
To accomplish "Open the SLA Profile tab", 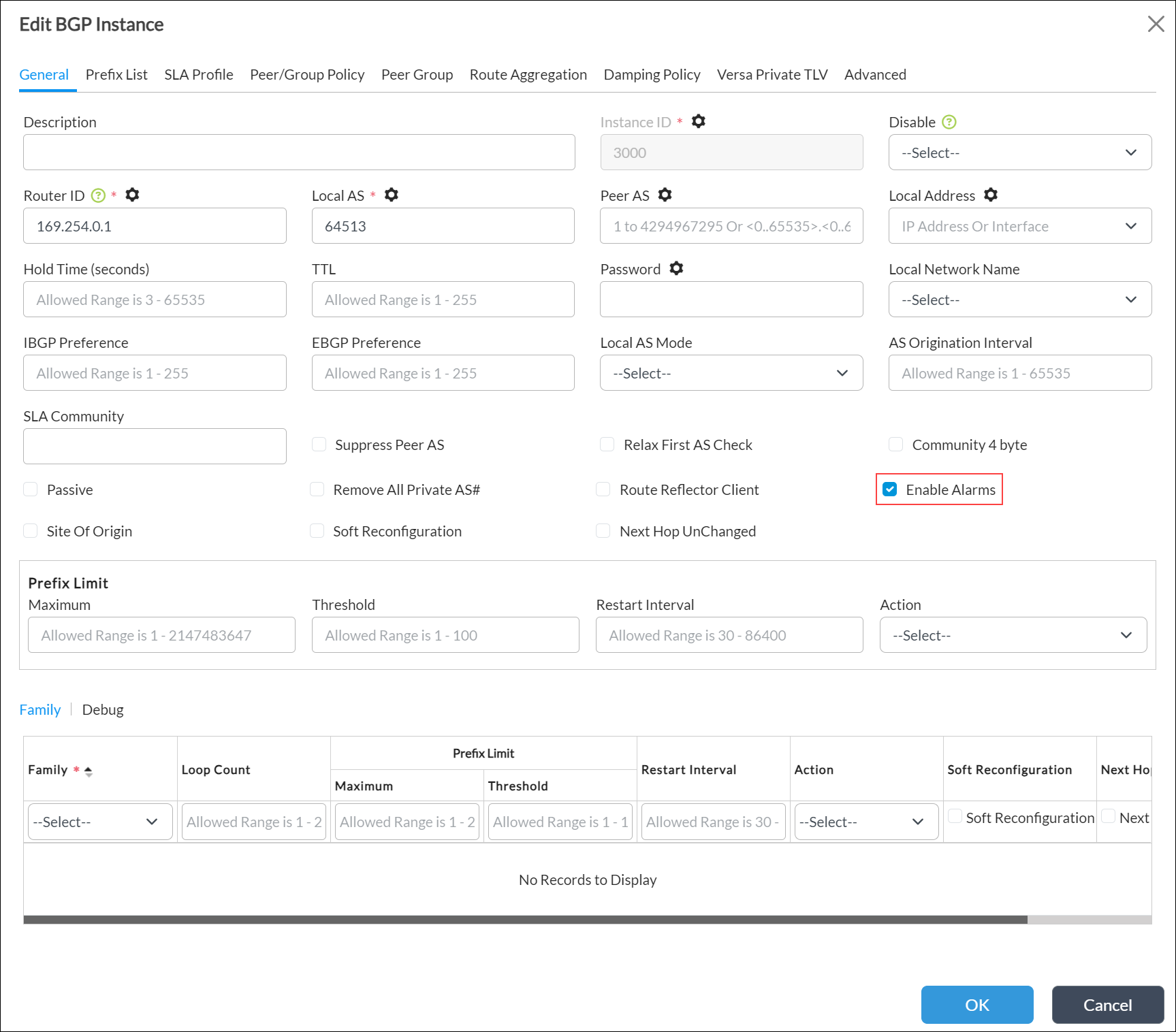I will [199, 75].
